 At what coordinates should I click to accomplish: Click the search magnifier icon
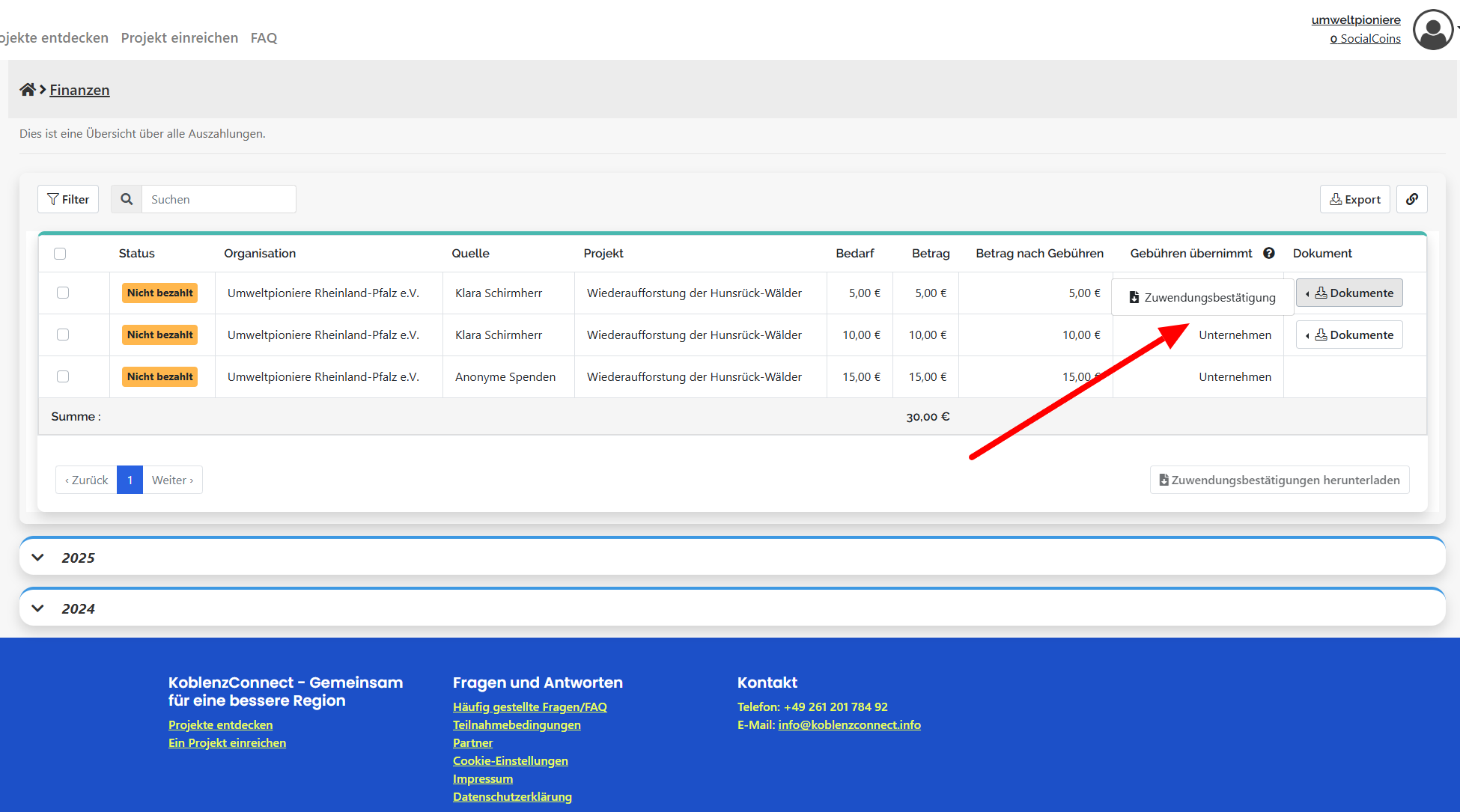tap(127, 199)
